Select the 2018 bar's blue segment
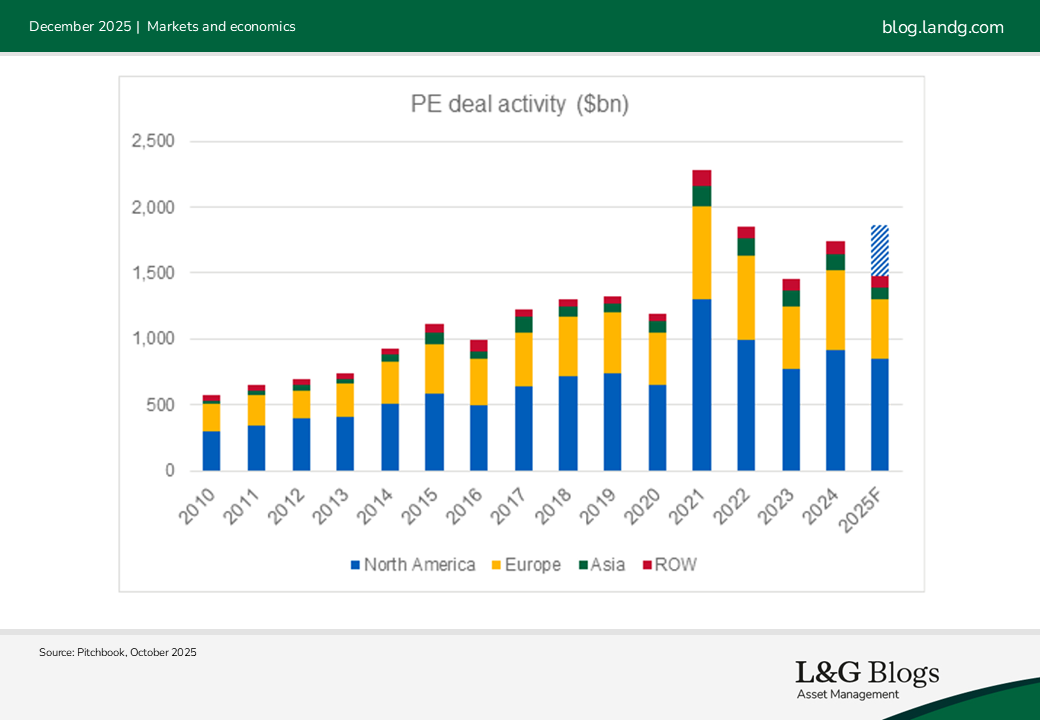1040x720 pixels. point(568,423)
